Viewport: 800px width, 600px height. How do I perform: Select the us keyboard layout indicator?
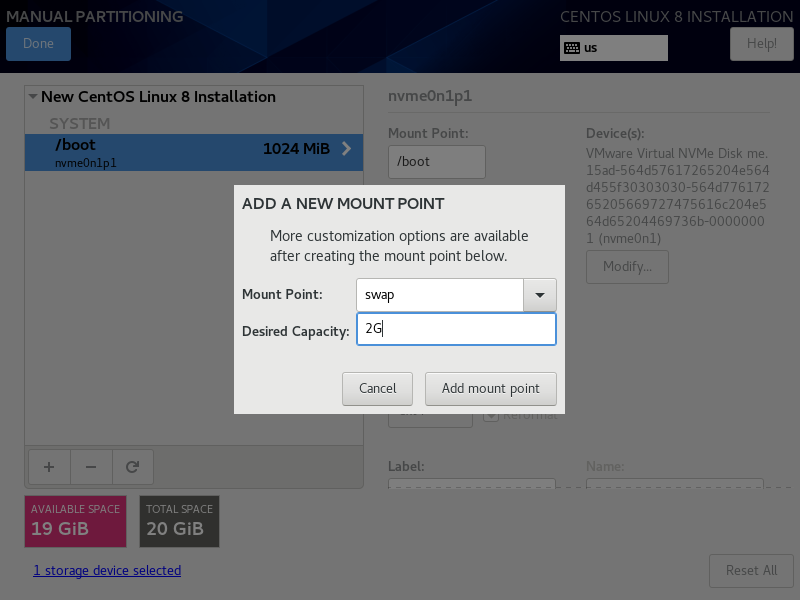point(613,48)
